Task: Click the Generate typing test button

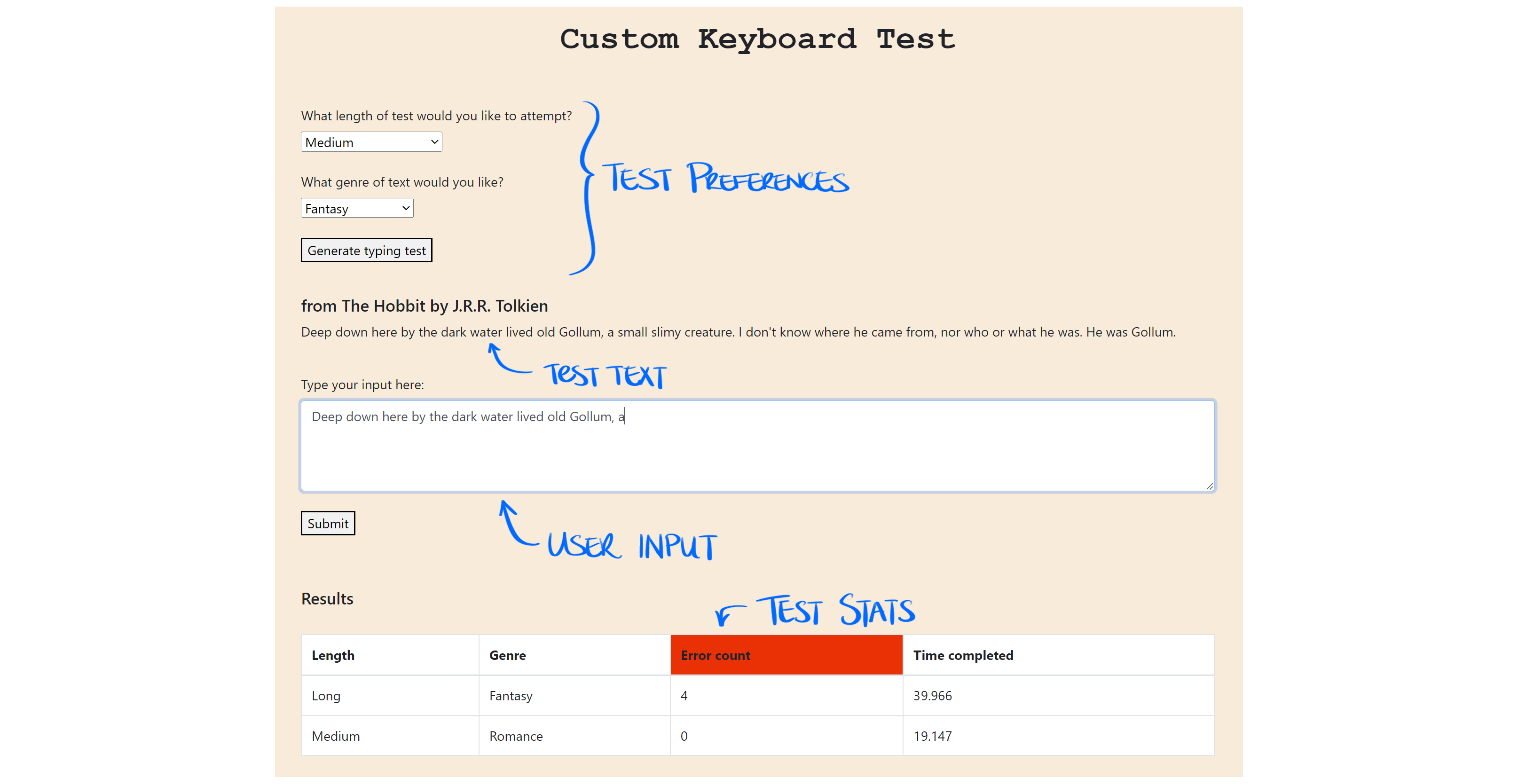Action: tap(367, 251)
